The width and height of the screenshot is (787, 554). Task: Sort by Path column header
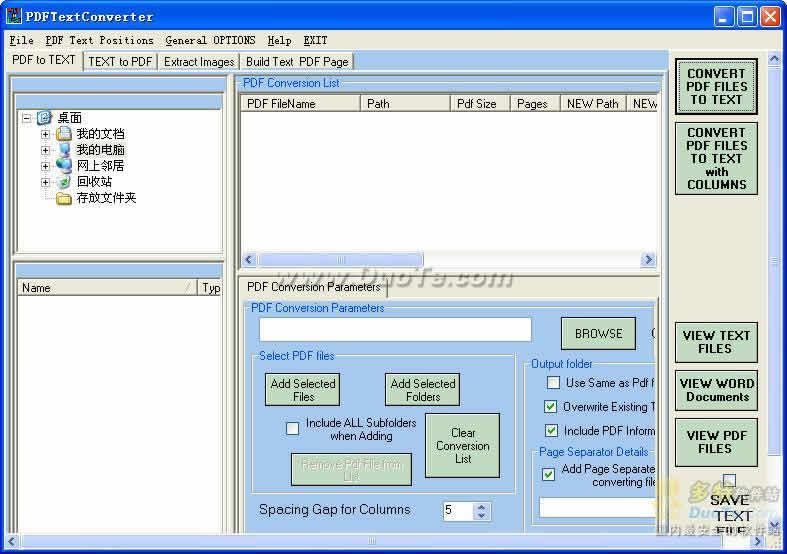406,104
